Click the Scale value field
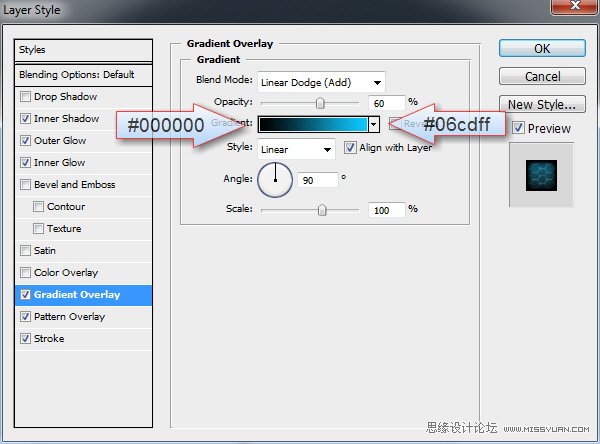This screenshot has height=444, width=600. point(386,210)
